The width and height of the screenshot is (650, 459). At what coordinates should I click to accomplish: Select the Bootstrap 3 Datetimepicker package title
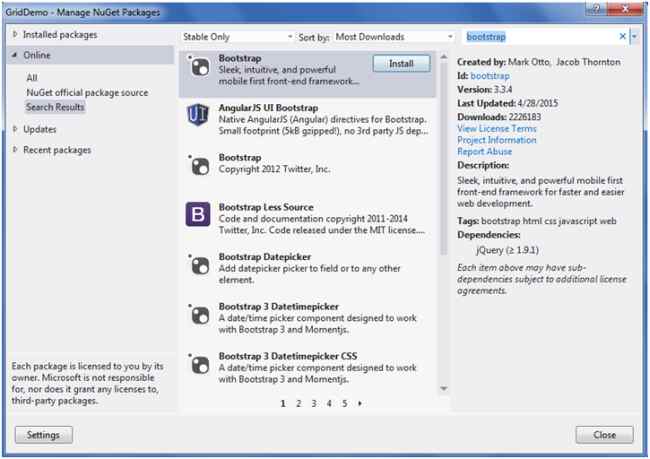click(279, 306)
